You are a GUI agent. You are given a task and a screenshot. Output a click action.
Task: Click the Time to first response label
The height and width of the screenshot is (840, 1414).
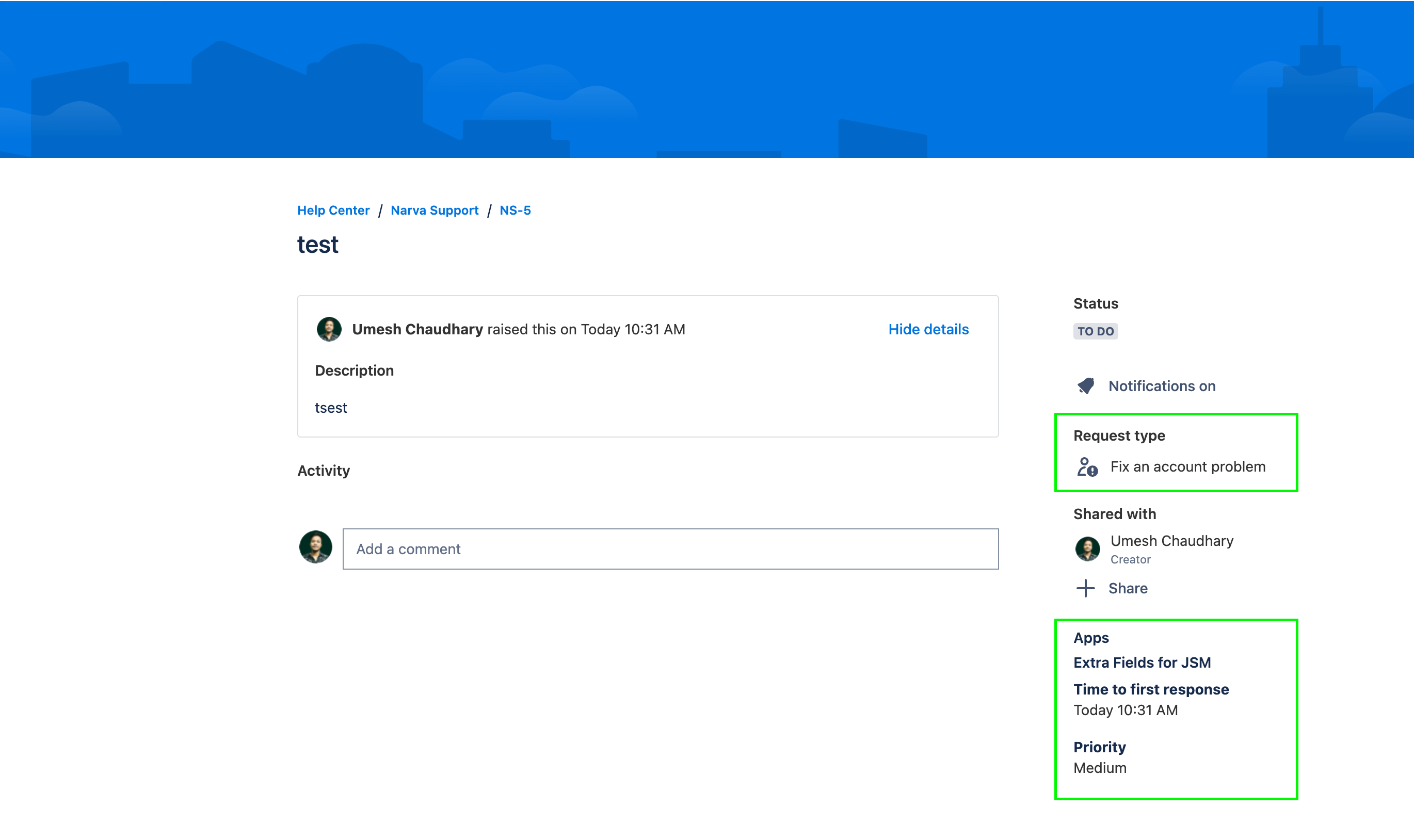[x=1151, y=689]
